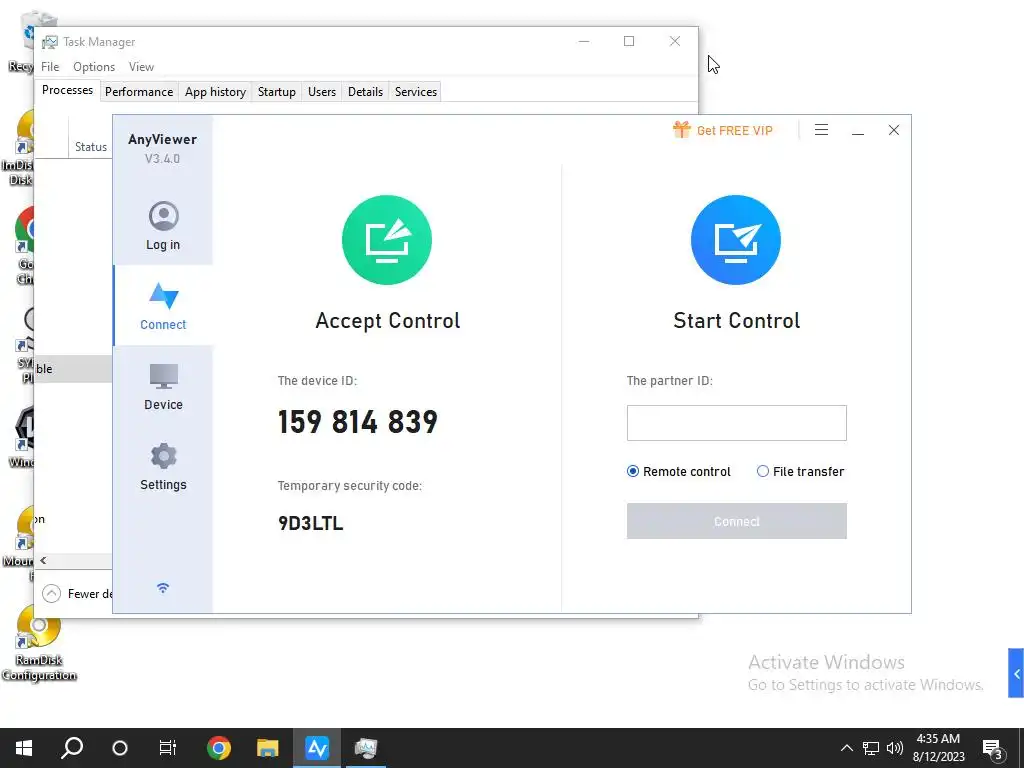Select the RamDisk Configuration desktop icon

pos(39,643)
